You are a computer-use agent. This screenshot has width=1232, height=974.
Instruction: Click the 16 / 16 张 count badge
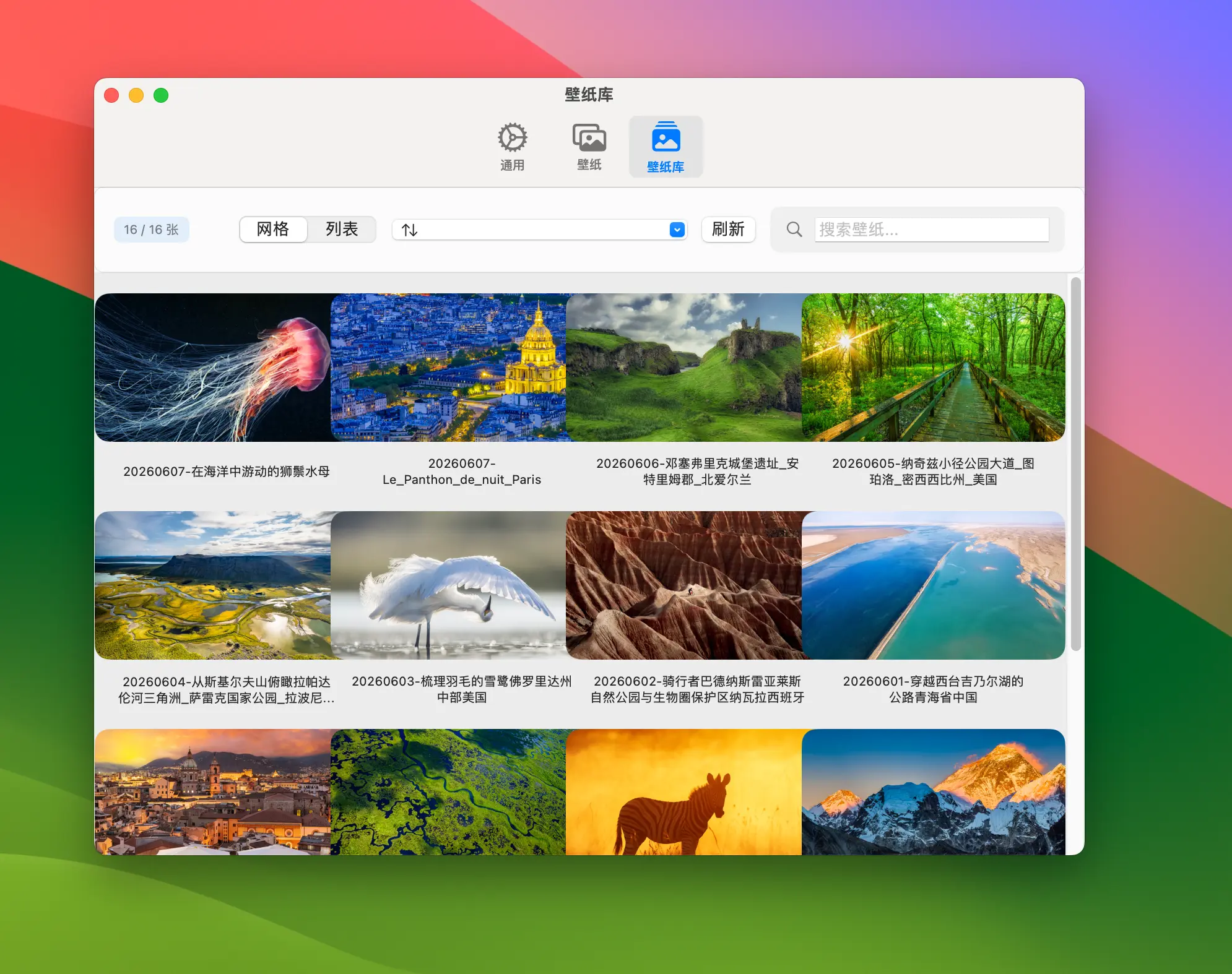click(x=151, y=230)
